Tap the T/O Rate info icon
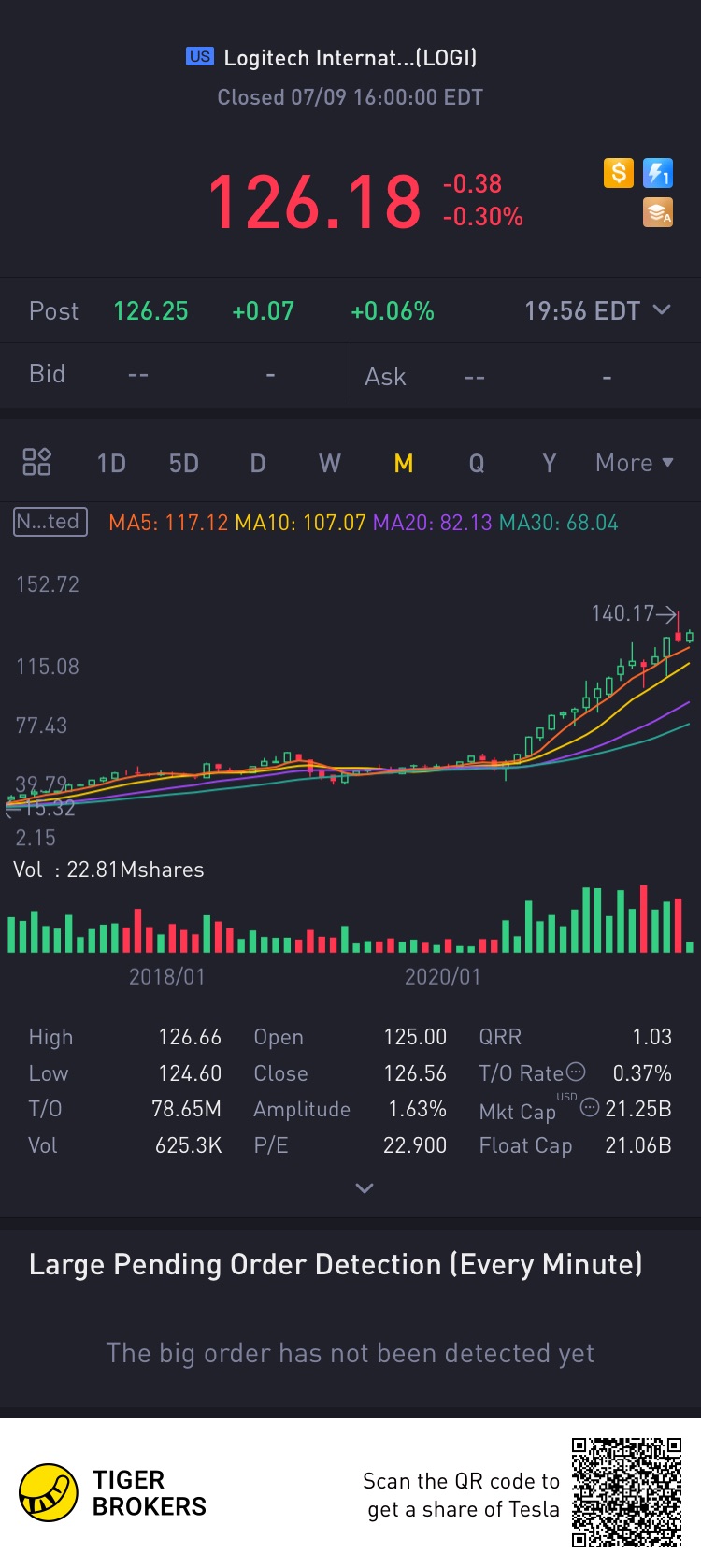 tap(577, 1072)
